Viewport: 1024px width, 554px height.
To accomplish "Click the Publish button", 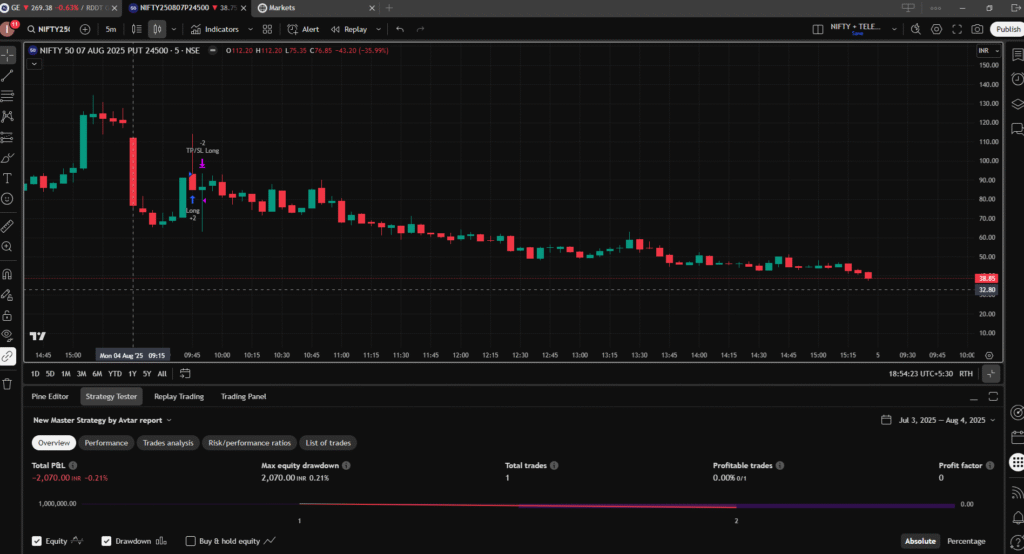I will [x=1008, y=29].
